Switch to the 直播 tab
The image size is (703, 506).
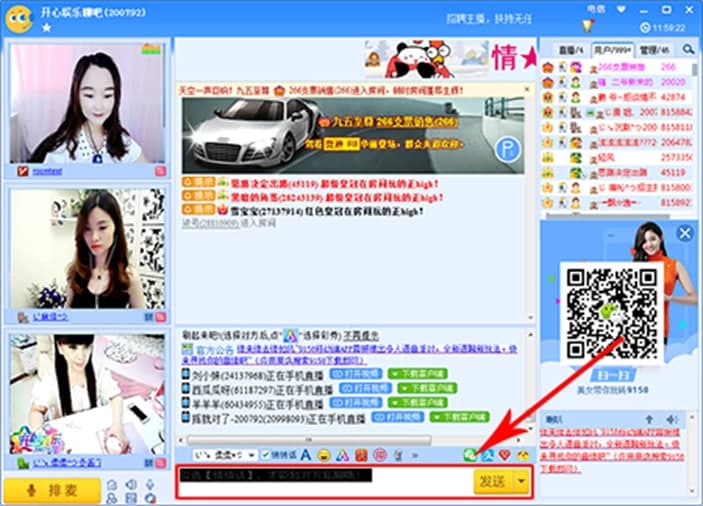click(571, 50)
